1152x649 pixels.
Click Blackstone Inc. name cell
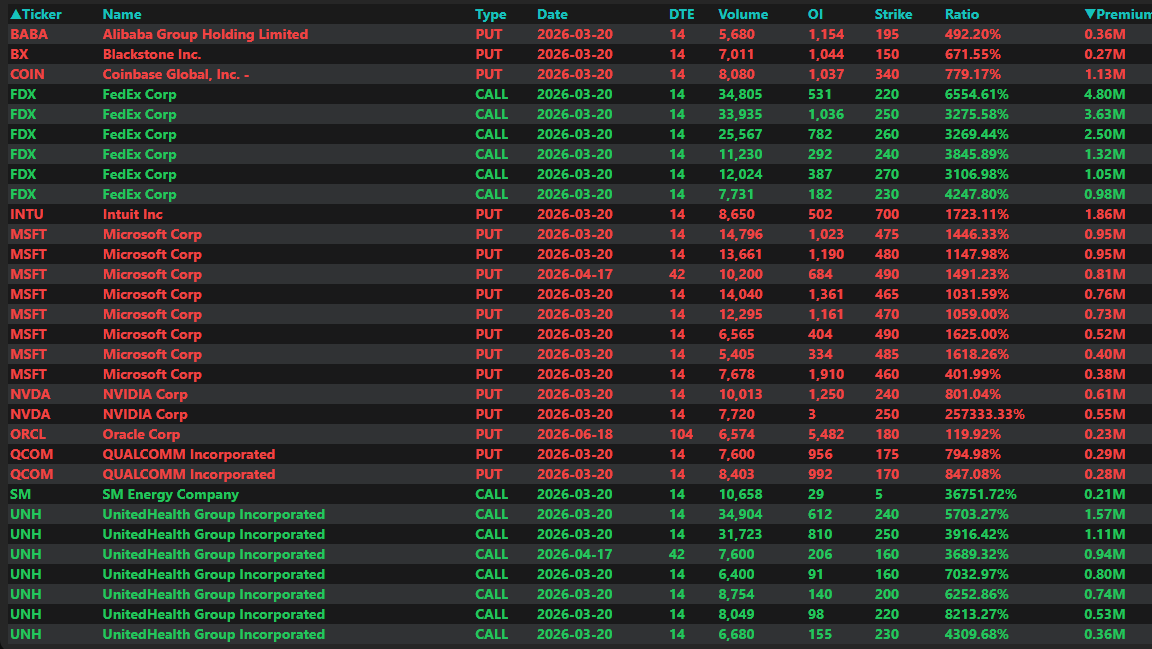click(151, 54)
